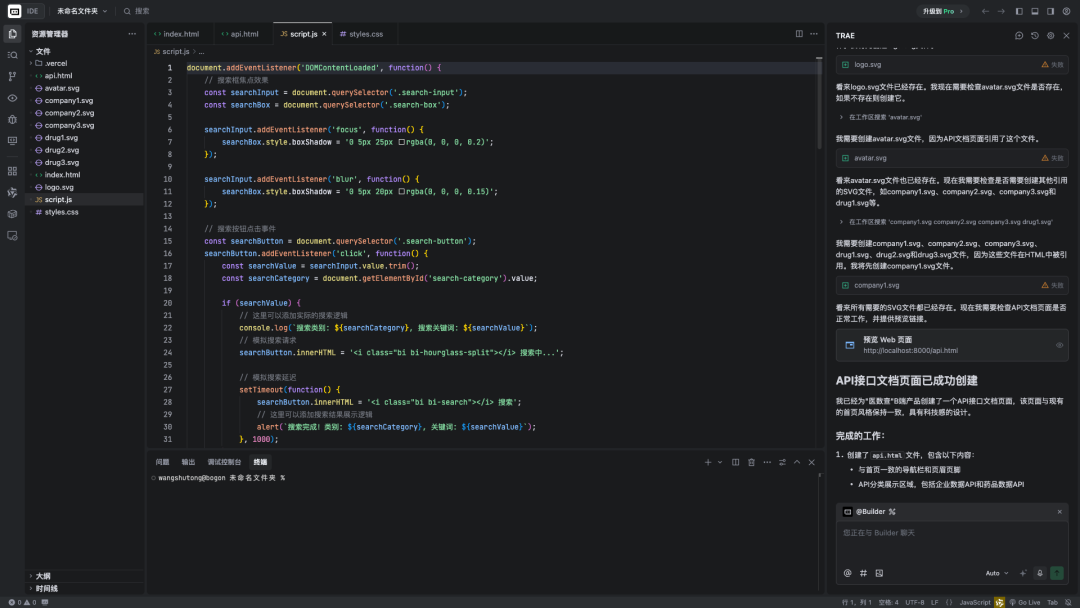Open the 输出 output panel tab

(188, 462)
